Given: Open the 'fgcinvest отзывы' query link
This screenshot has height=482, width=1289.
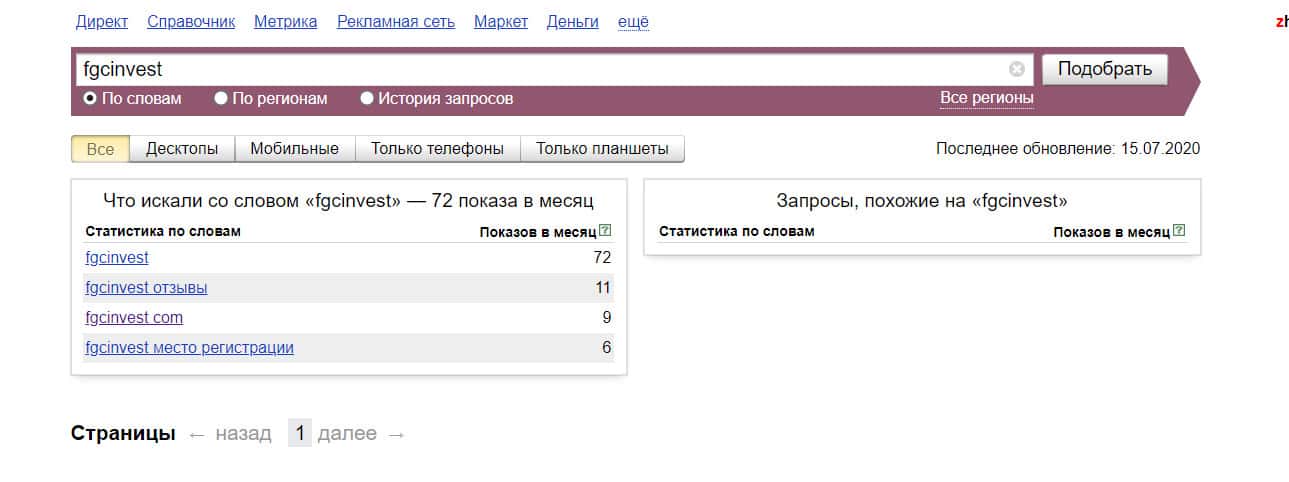Looking at the screenshot, I should (146, 288).
